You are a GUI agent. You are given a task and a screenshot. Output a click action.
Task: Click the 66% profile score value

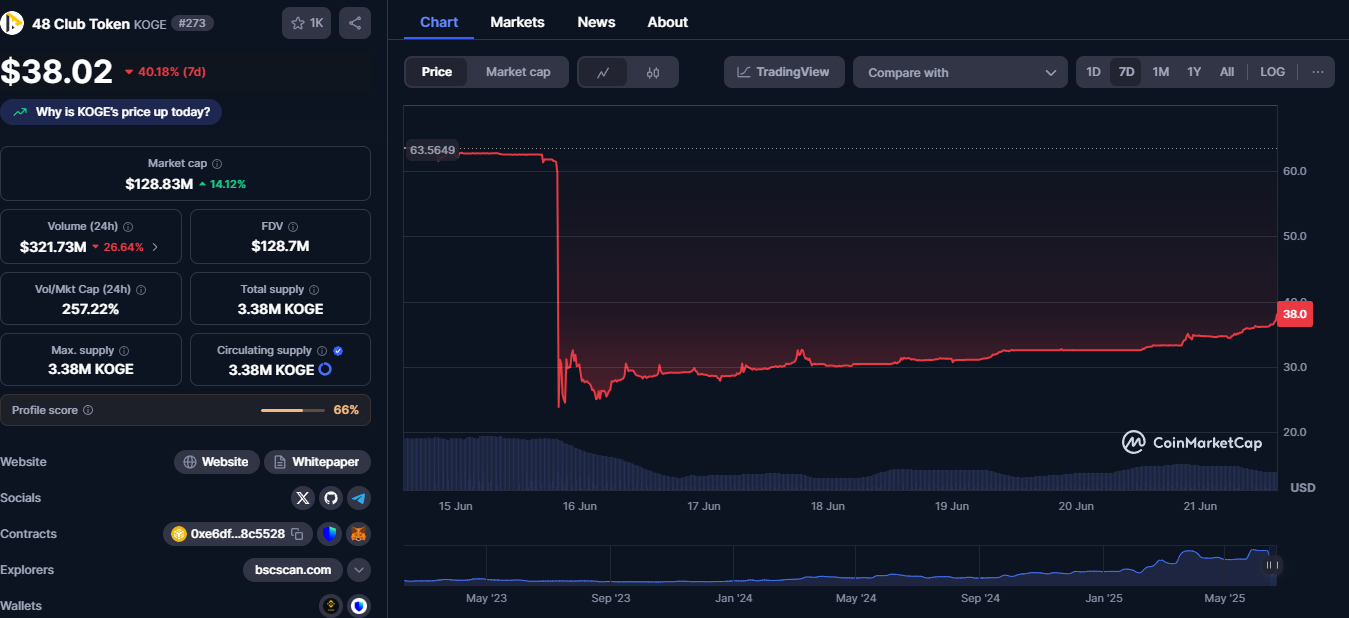pyautogui.click(x=346, y=410)
